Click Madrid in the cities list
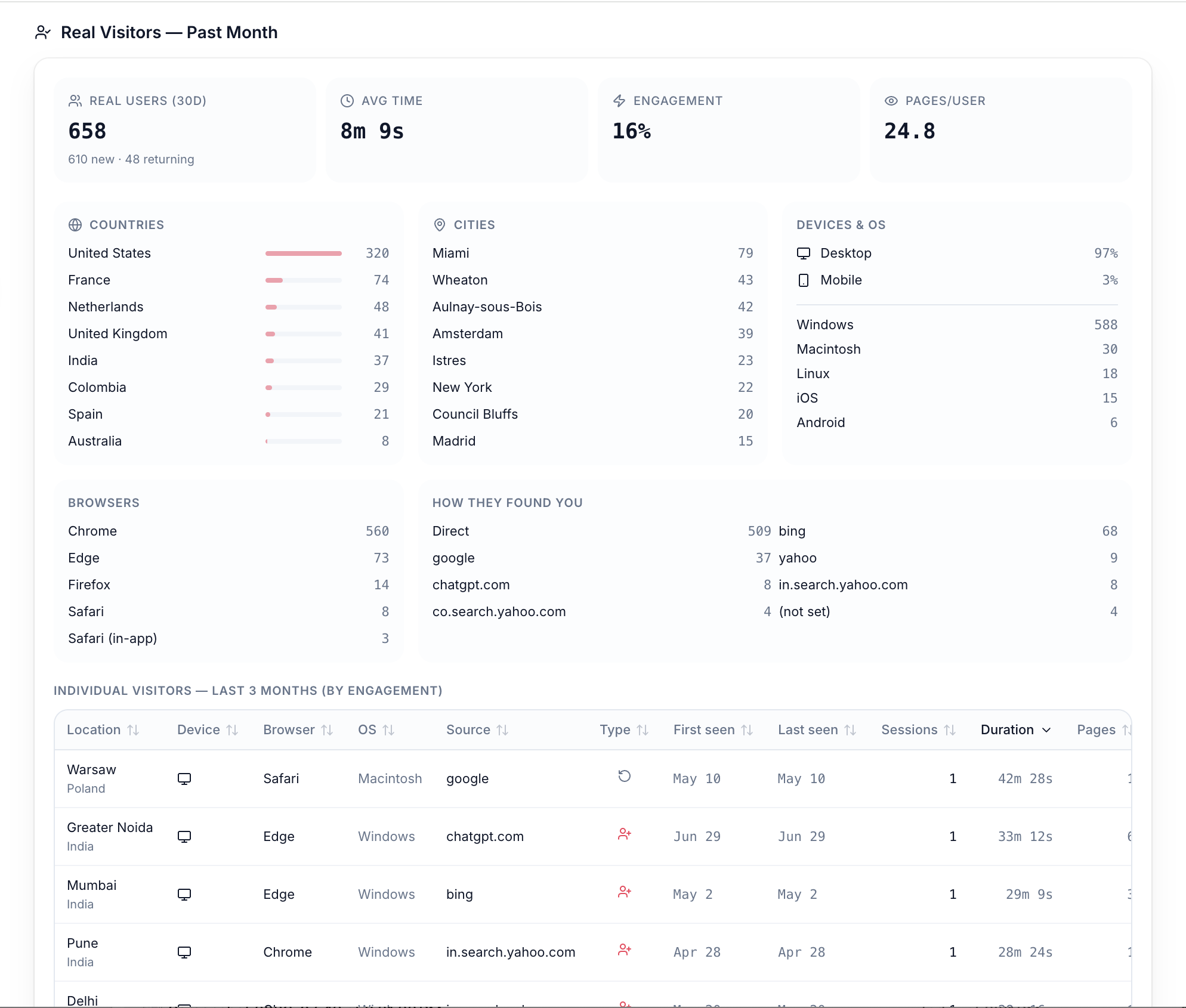Viewport: 1186px width, 1008px height. point(454,441)
